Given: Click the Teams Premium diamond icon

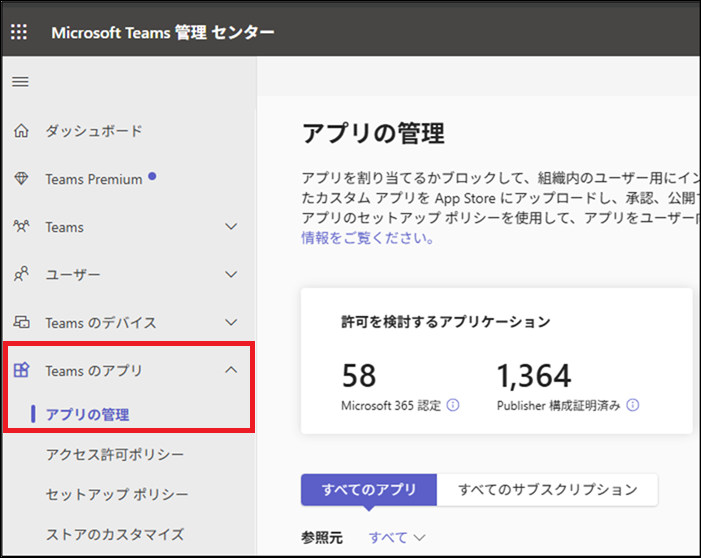Looking at the screenshot, I should [21, 179].
